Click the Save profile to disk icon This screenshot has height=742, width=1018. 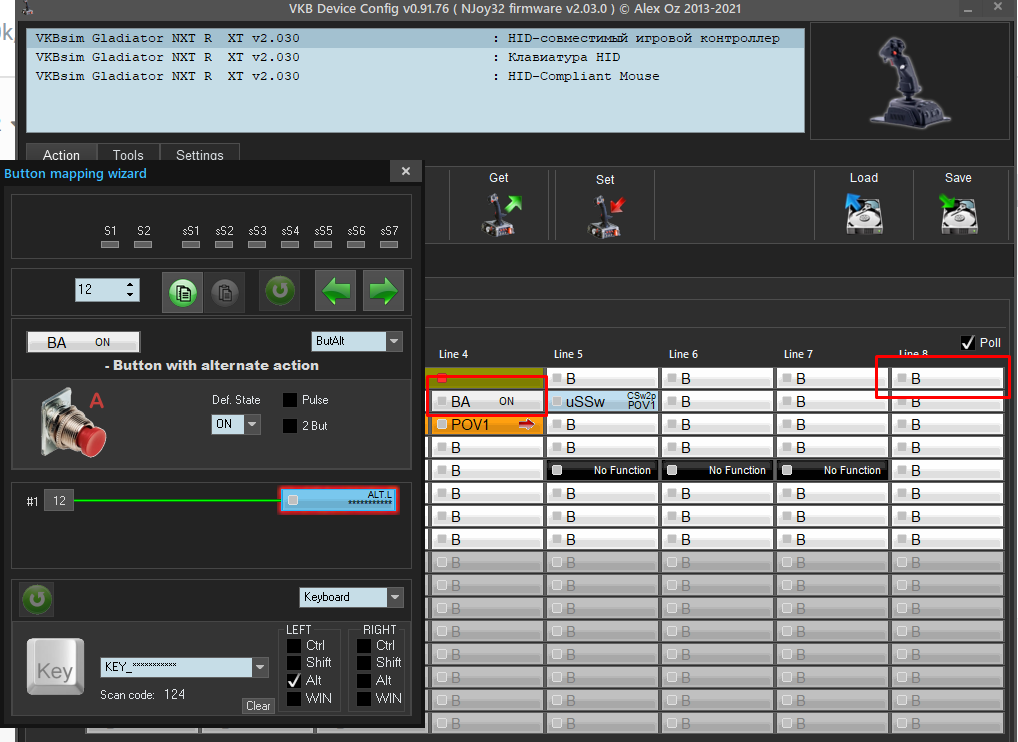[958, 214]
